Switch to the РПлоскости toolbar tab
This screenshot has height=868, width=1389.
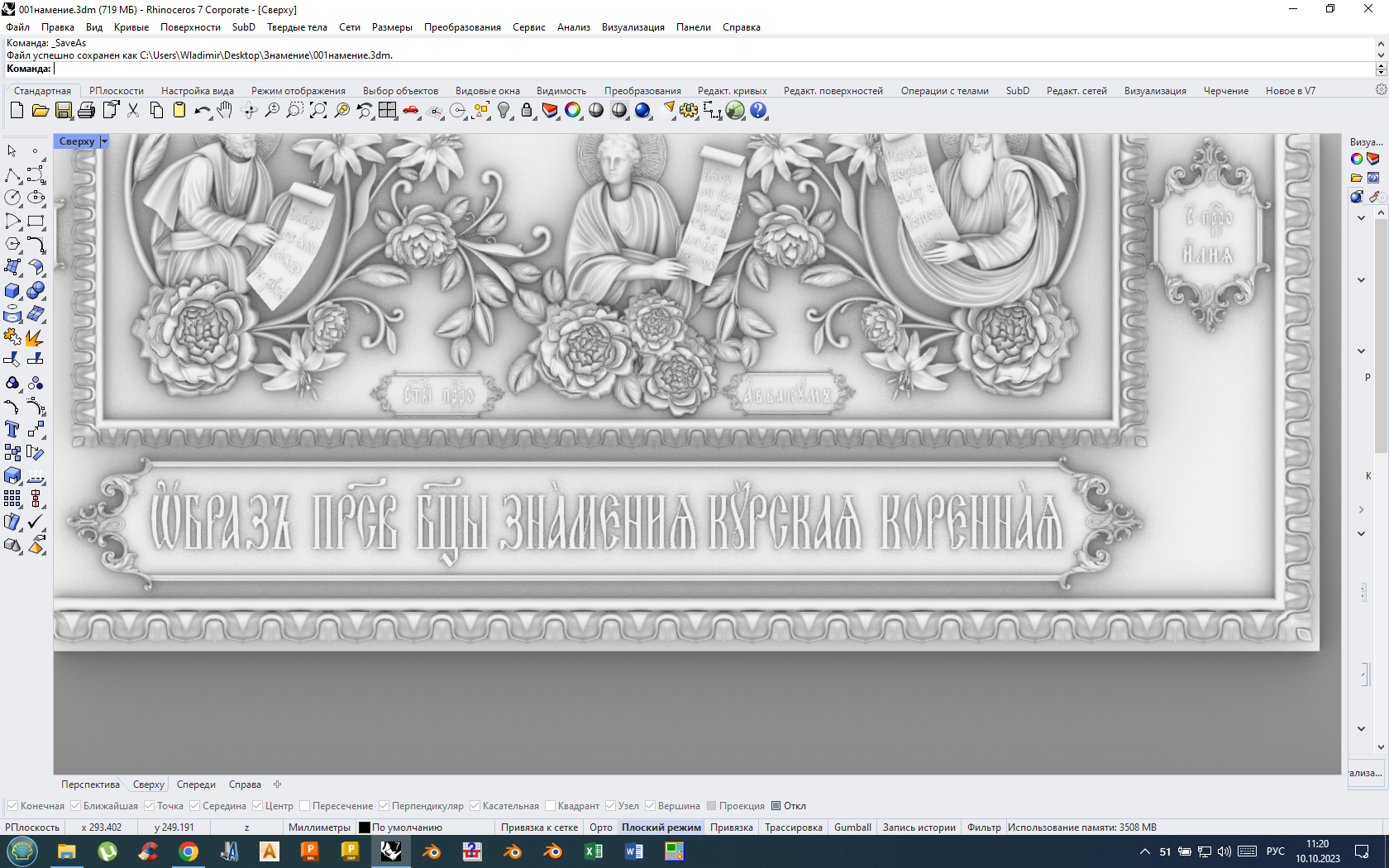(117, 91)
